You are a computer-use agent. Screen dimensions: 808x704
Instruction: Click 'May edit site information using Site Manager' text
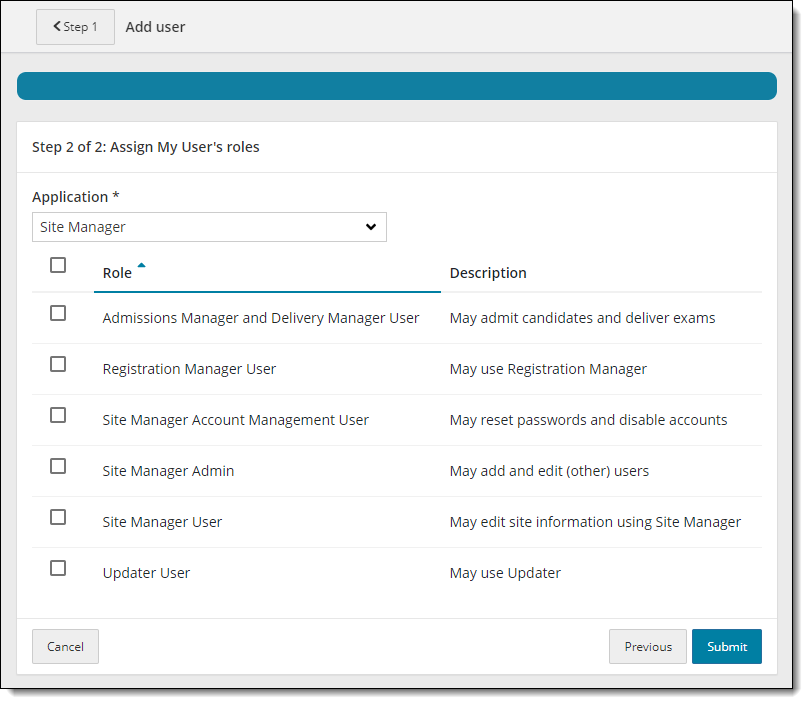point(595,523)
